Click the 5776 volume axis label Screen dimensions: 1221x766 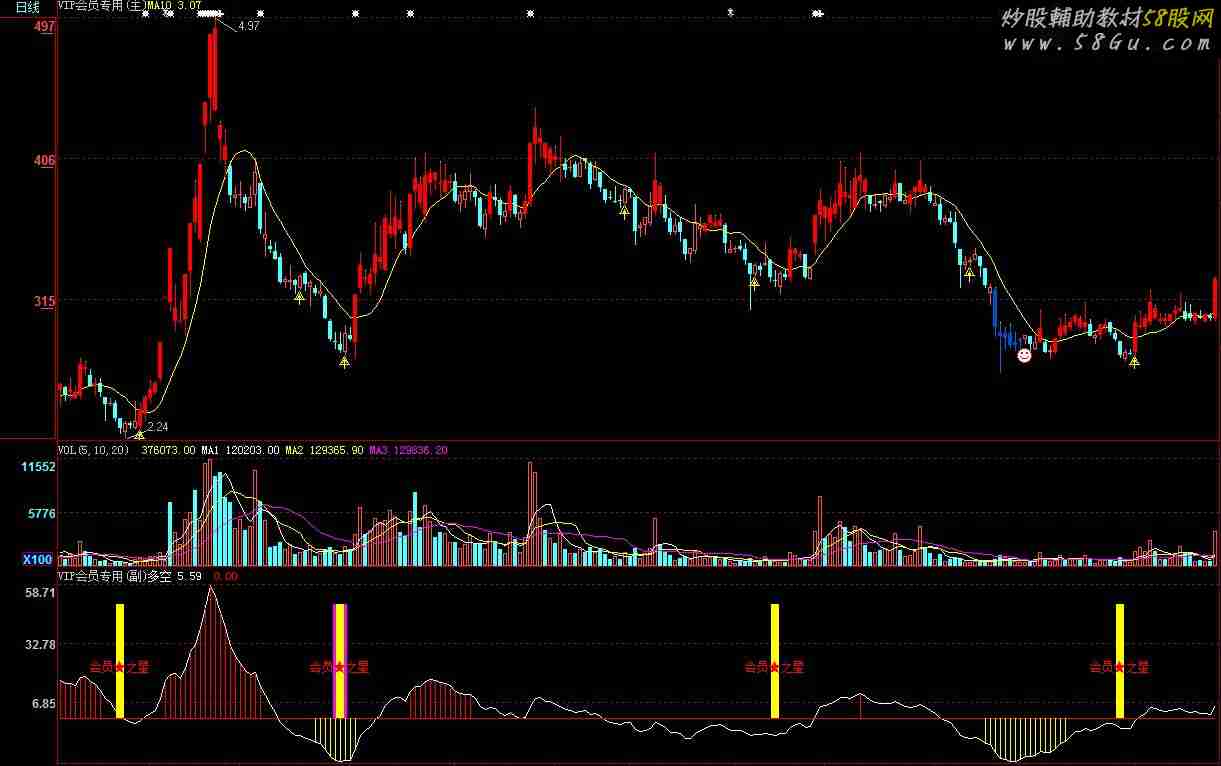(x=41, y=513)
